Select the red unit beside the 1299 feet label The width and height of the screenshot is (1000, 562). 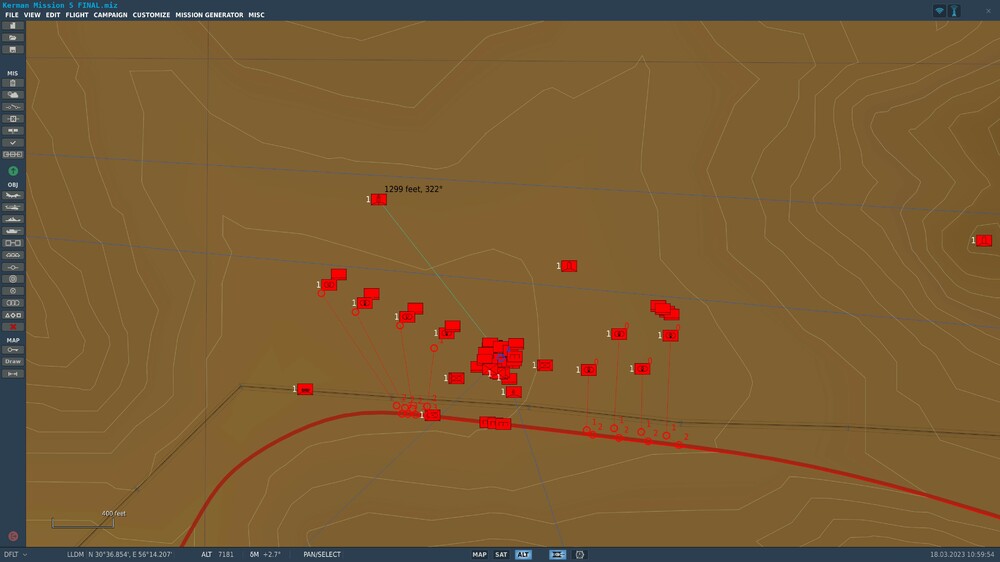pyautogui.click(x=379, y=200)
